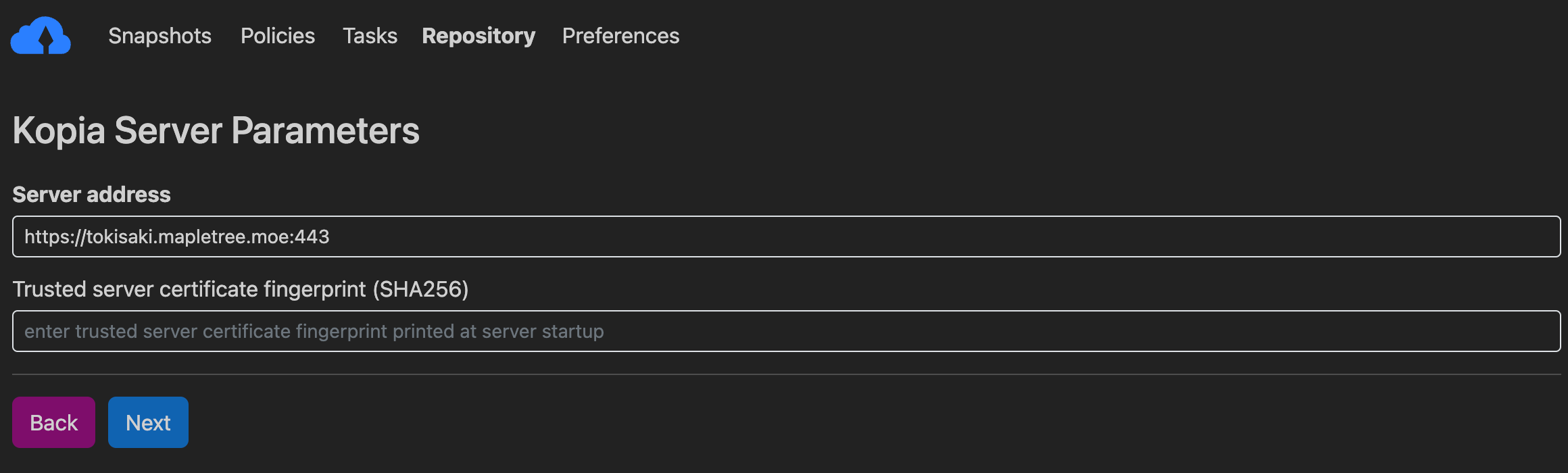Click the Server address label

pyautogui.click(x=91, y=194)
